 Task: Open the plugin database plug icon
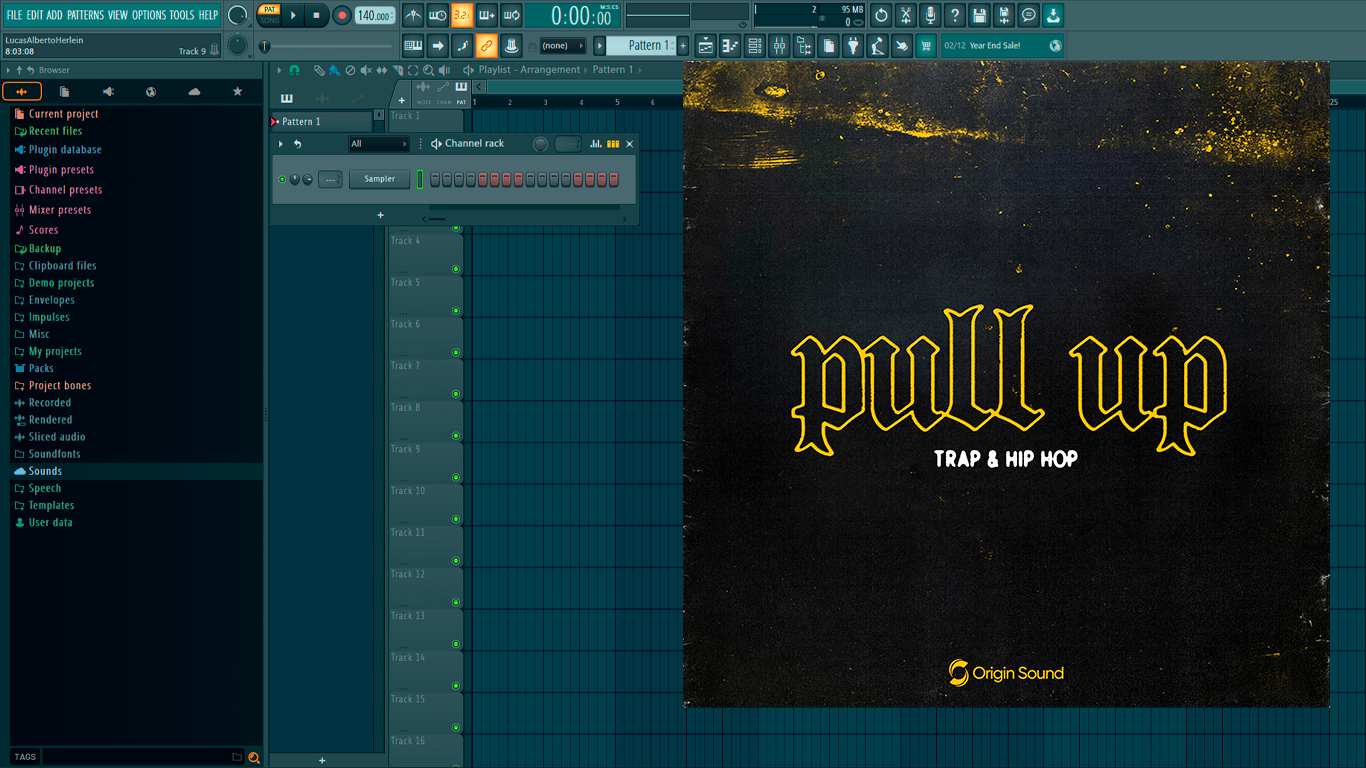pos(853,45)
